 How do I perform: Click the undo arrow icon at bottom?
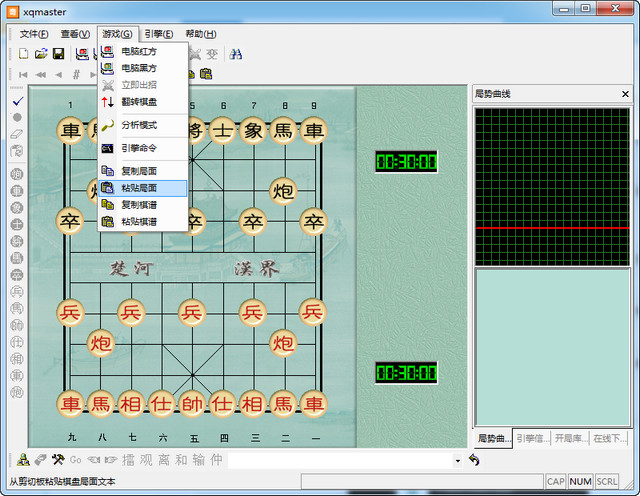pos(474,460)
